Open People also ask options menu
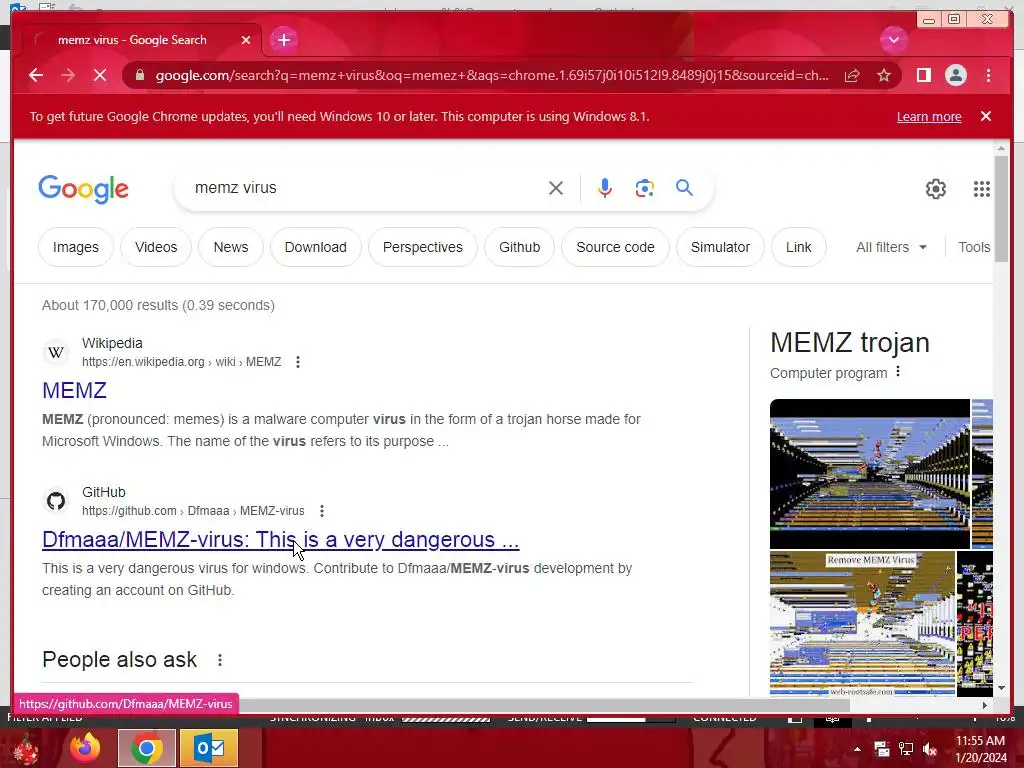 (x=220, y=660)
